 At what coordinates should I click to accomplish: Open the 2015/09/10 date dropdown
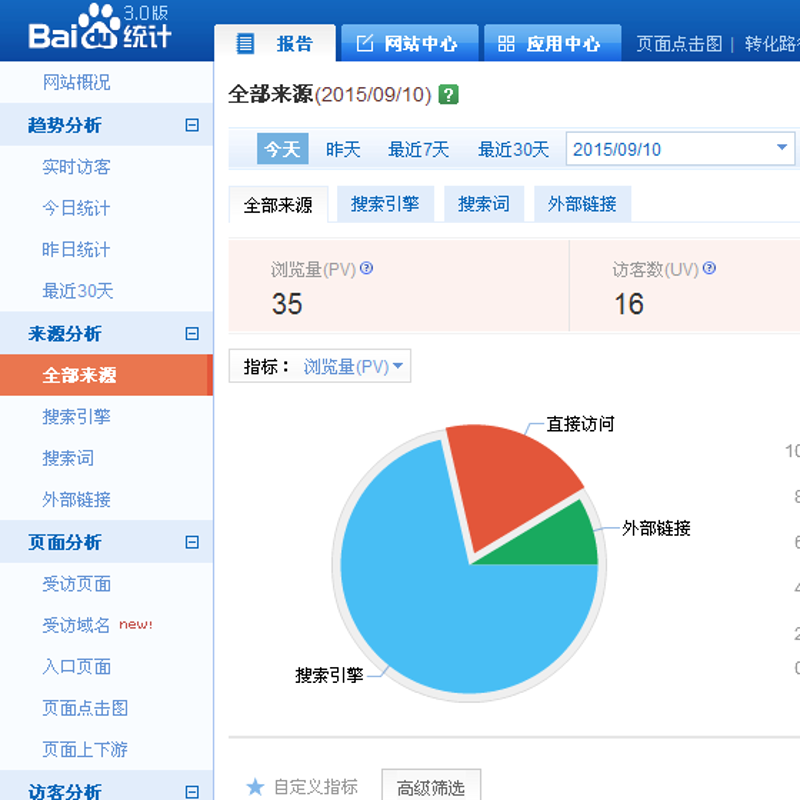tap(680, 149)
